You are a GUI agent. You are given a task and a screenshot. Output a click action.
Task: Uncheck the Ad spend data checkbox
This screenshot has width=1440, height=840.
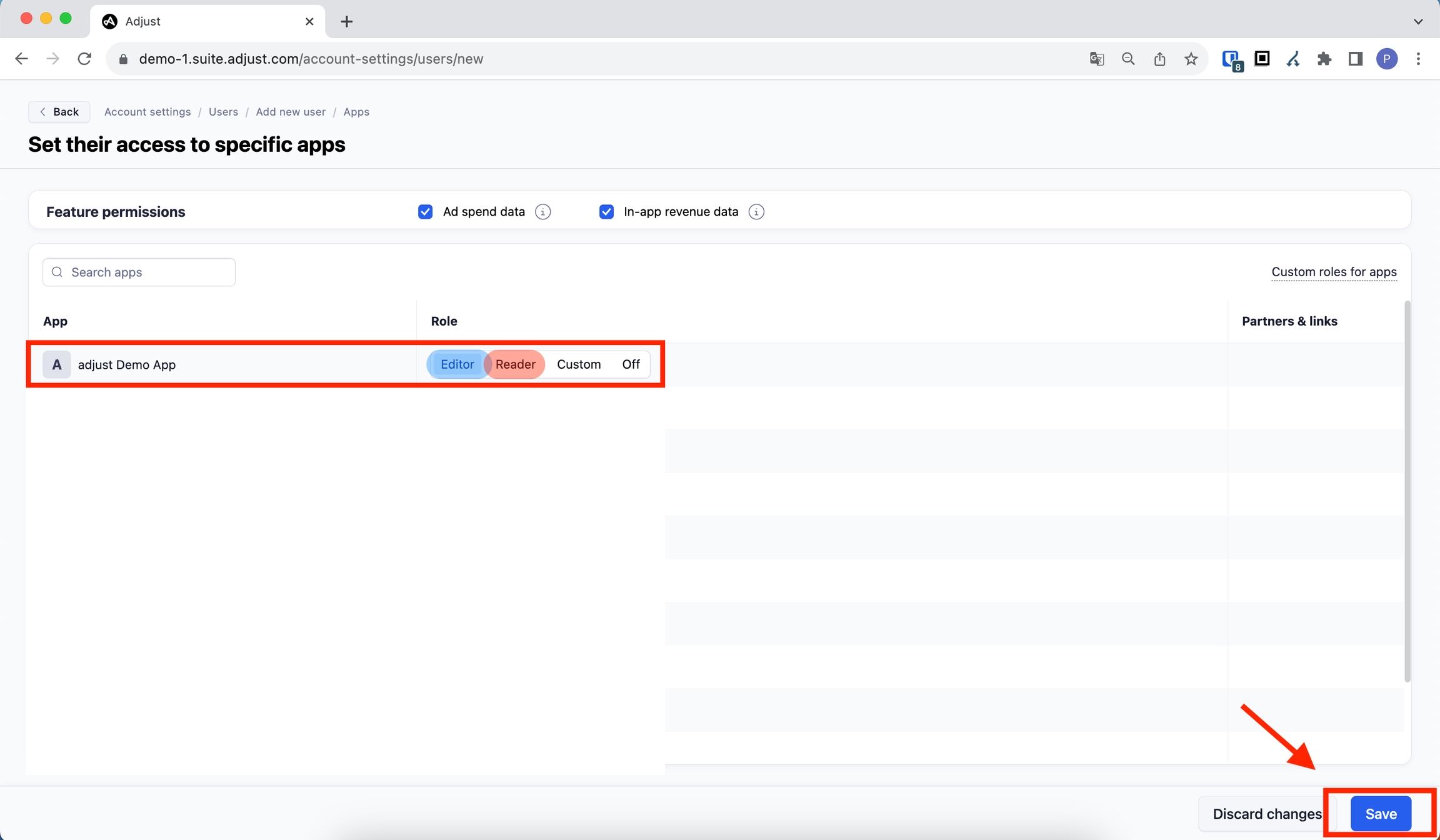425,212
